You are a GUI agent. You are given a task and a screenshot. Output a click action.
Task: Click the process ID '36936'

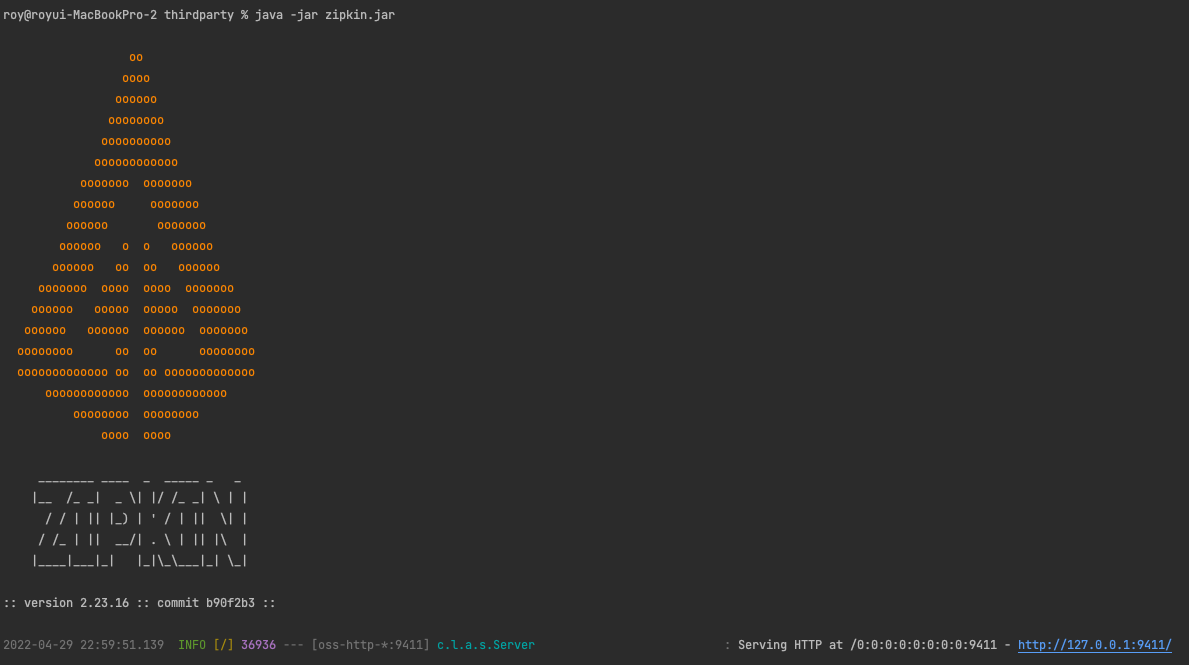259,645
